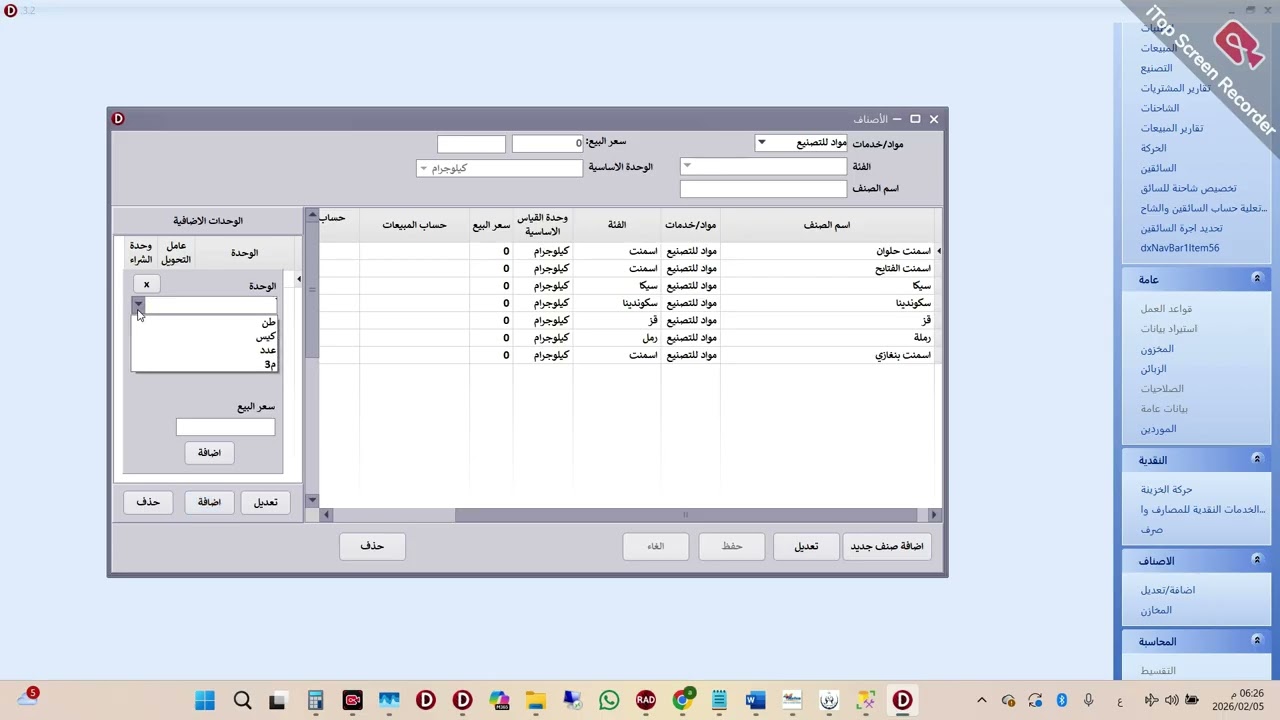Select row اسمنت حلوان in grid
This screenshot has width=1280, height=720.
(x=625, y=251)
